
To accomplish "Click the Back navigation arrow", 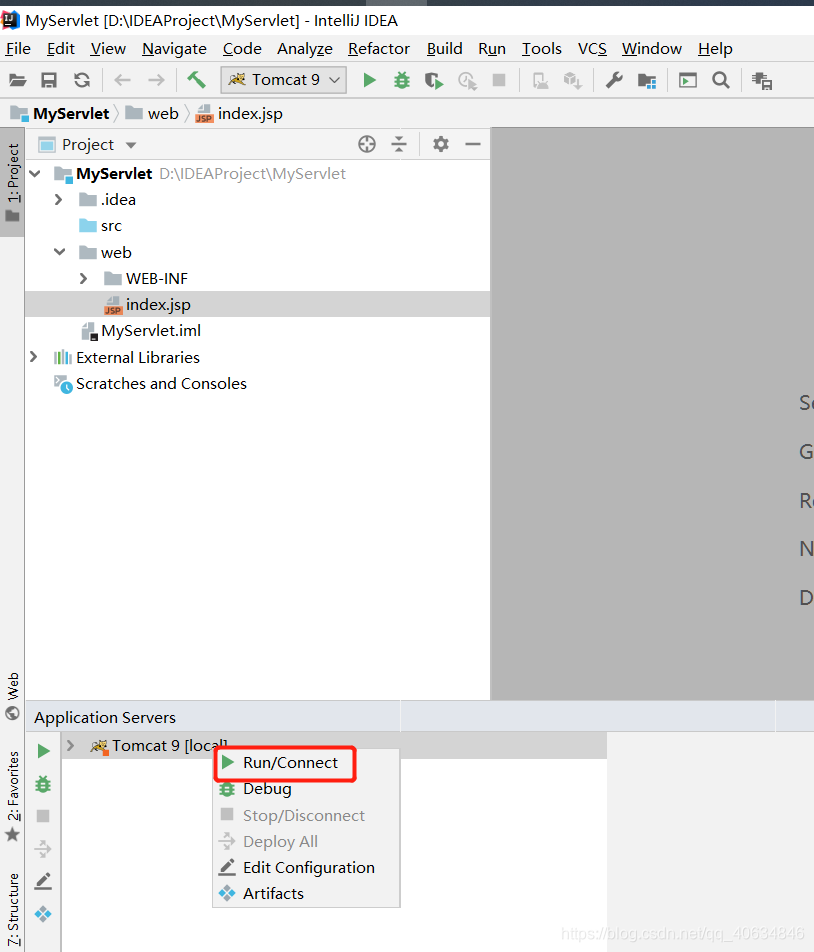I will click(x=123, y=80).
